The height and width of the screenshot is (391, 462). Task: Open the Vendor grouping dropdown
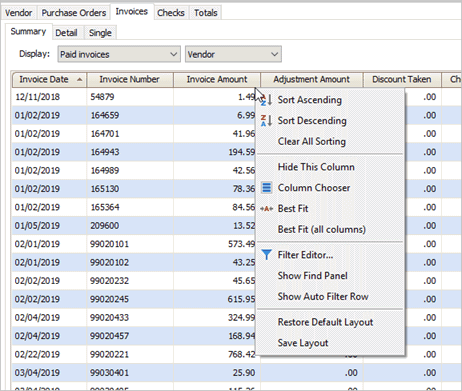233,54
